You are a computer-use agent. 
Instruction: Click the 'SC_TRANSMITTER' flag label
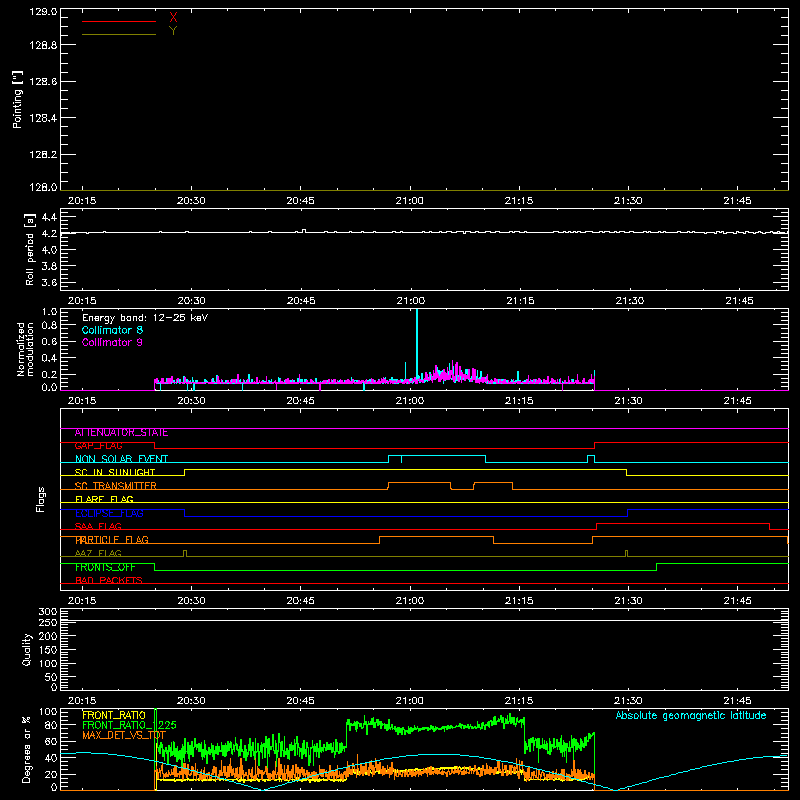[116, 486]
